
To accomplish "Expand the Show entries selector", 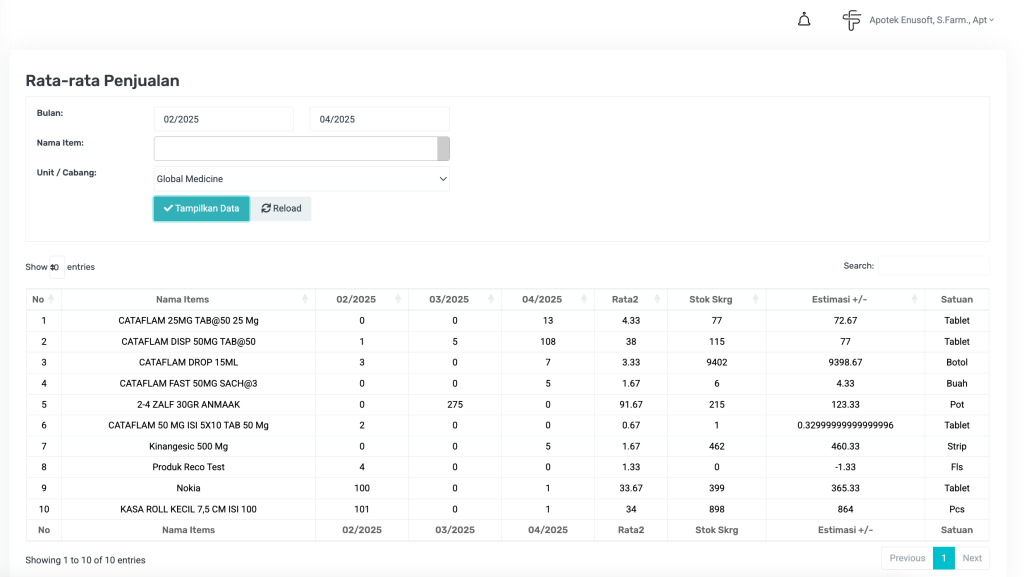I will (55, 267).
